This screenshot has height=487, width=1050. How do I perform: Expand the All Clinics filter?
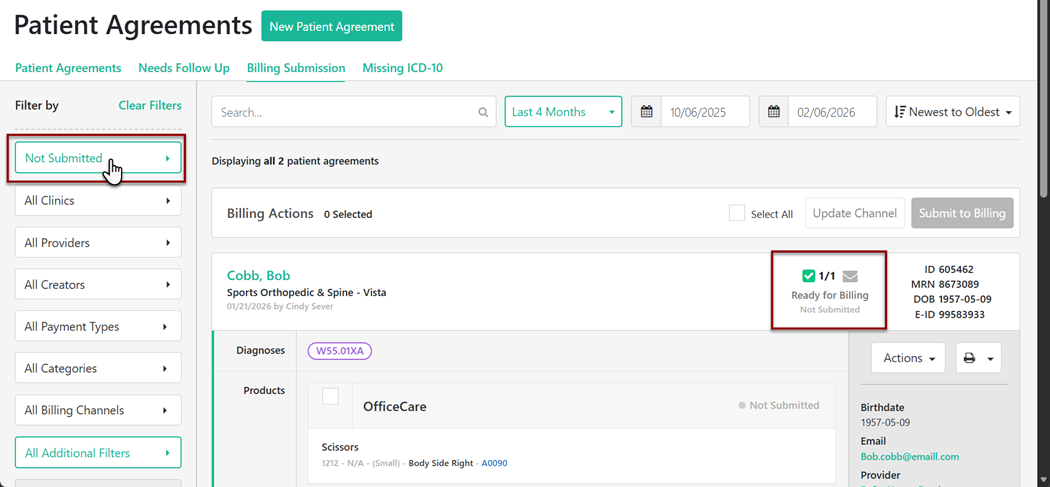click(x=98, y=201)
